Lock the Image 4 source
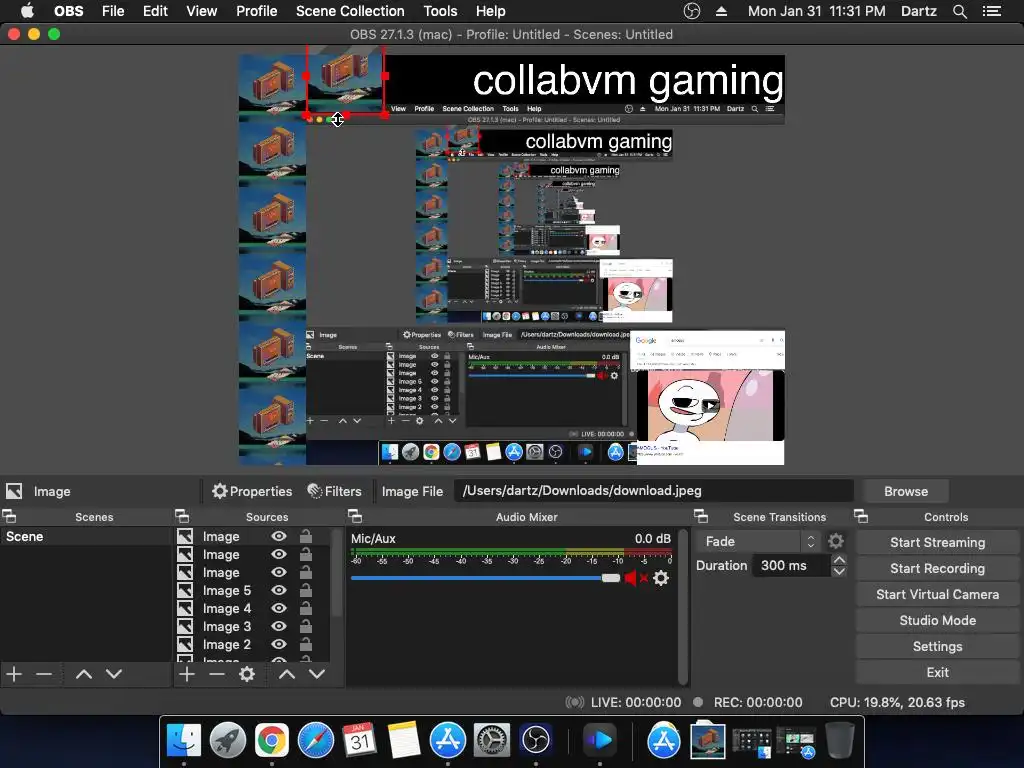 (306, 608)
